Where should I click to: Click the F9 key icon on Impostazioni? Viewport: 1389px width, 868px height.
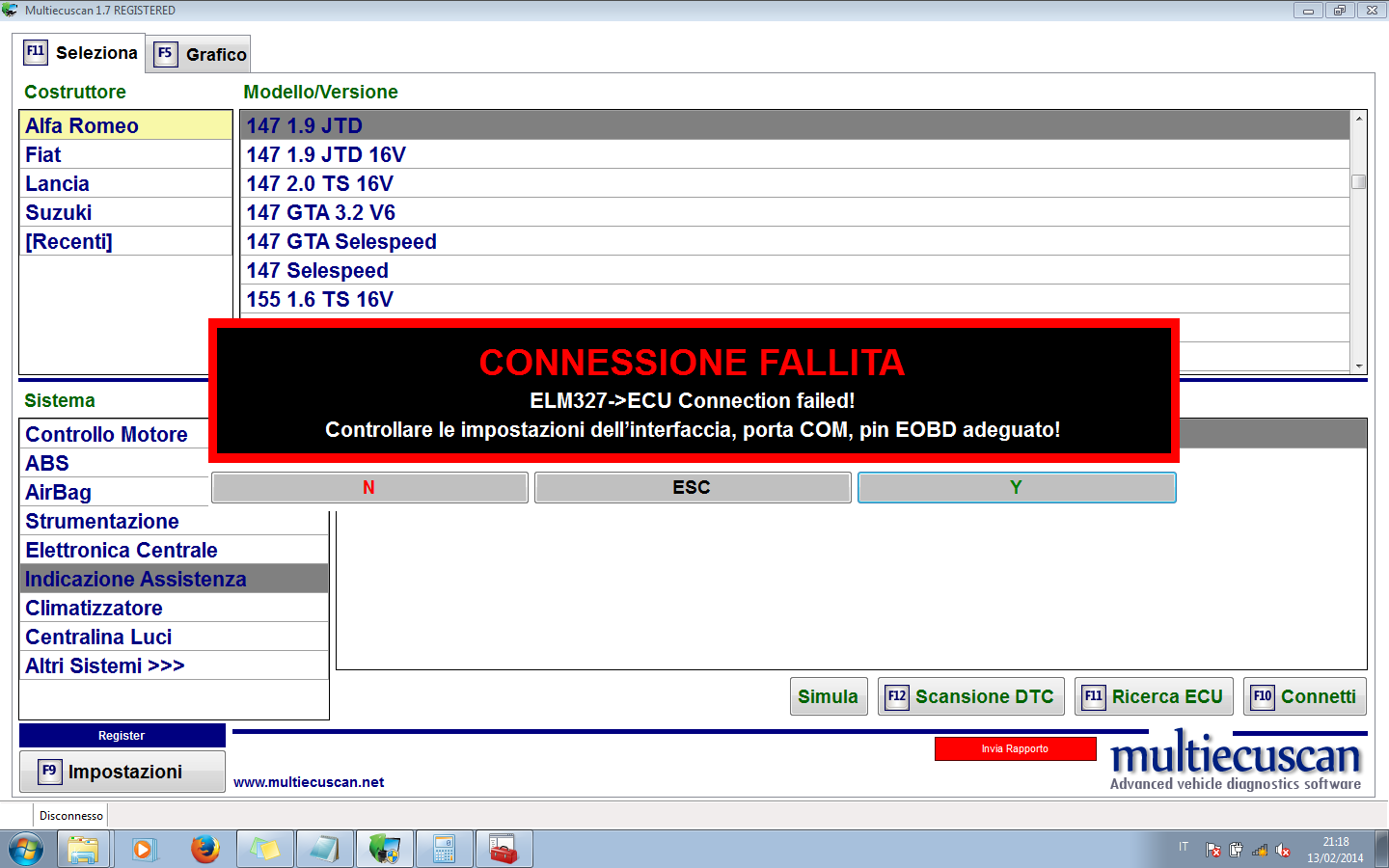[x=49, y=771]
